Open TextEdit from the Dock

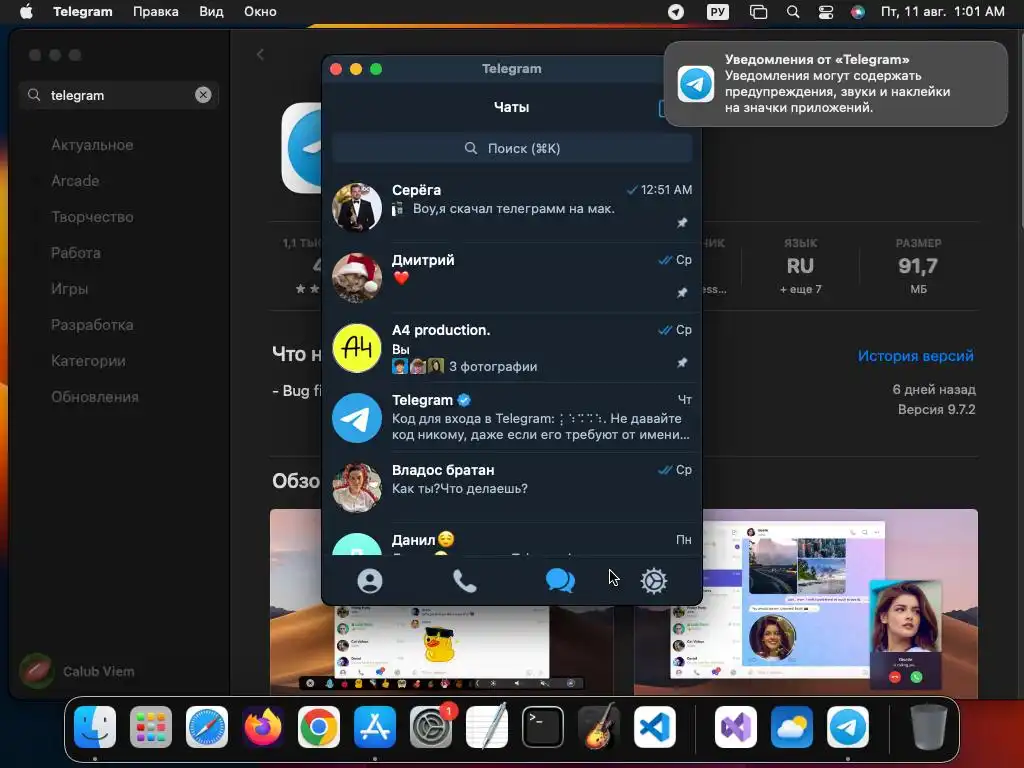[x=487, y=727]
